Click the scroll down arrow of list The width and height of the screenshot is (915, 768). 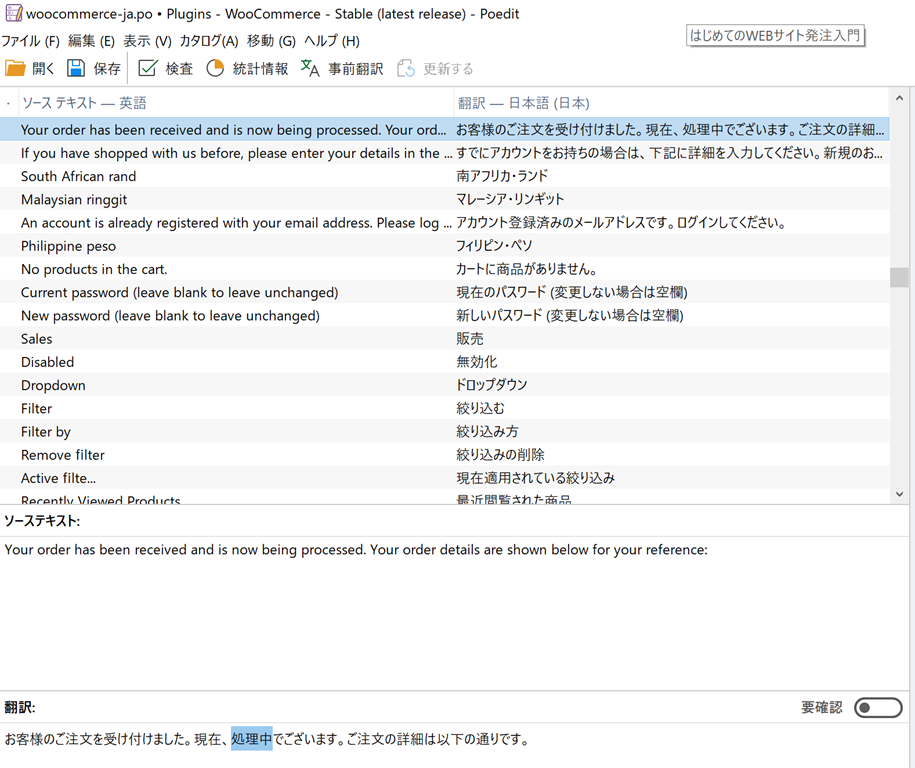(899, 494)
